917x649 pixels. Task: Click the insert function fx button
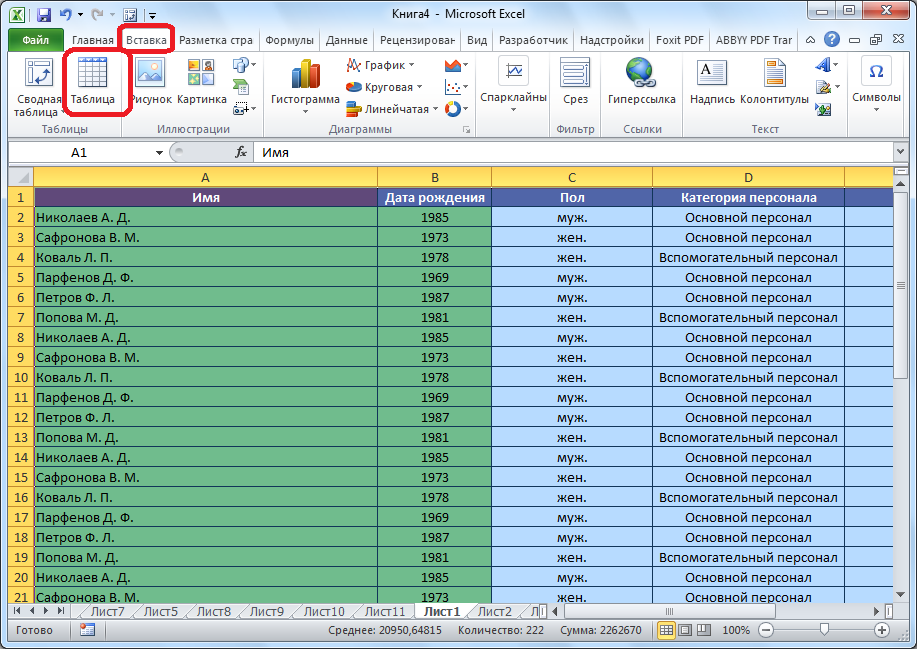(241, 153)
